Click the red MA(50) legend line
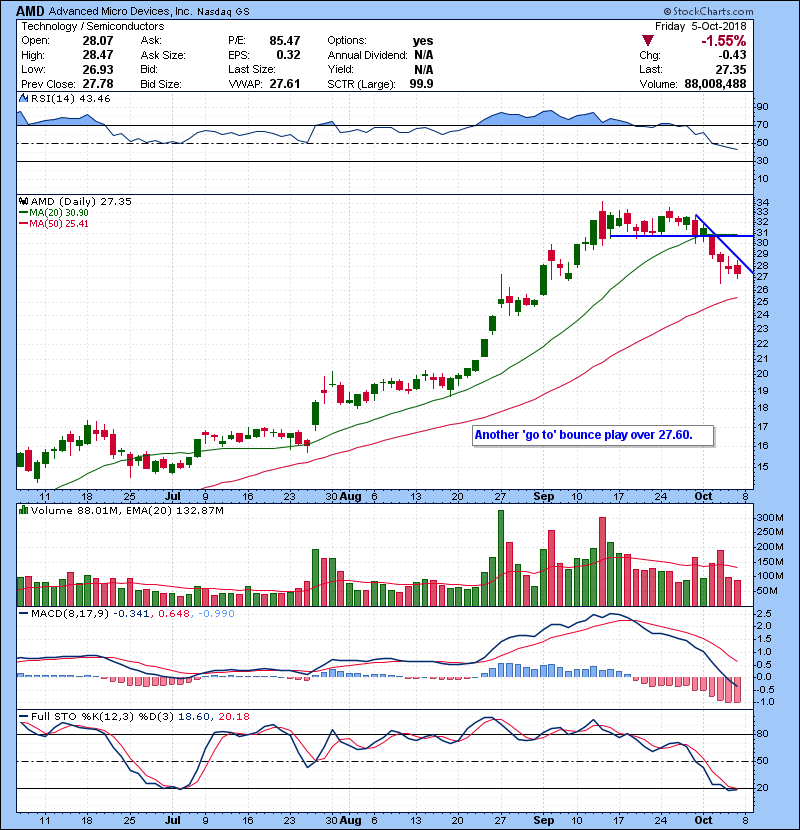The image size is (800, 830). point(23,224)
